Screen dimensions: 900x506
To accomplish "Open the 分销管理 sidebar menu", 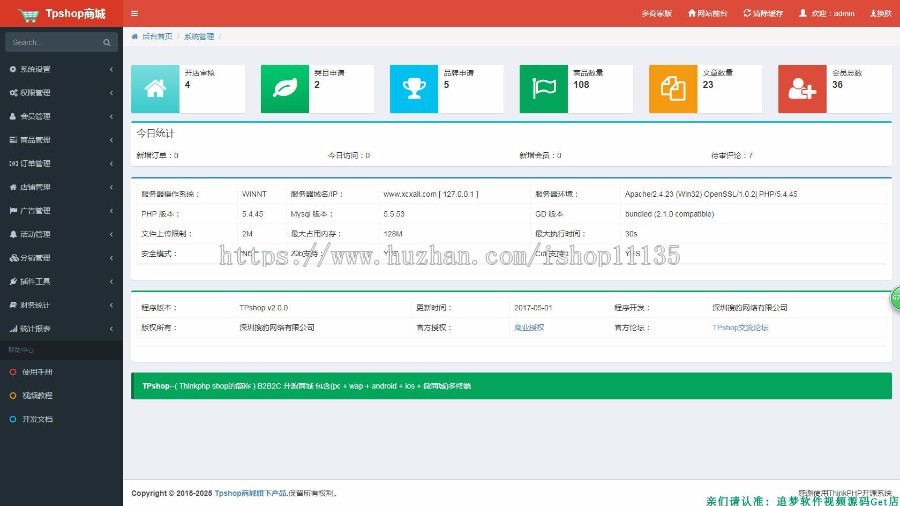I will [x=61, y=258].
